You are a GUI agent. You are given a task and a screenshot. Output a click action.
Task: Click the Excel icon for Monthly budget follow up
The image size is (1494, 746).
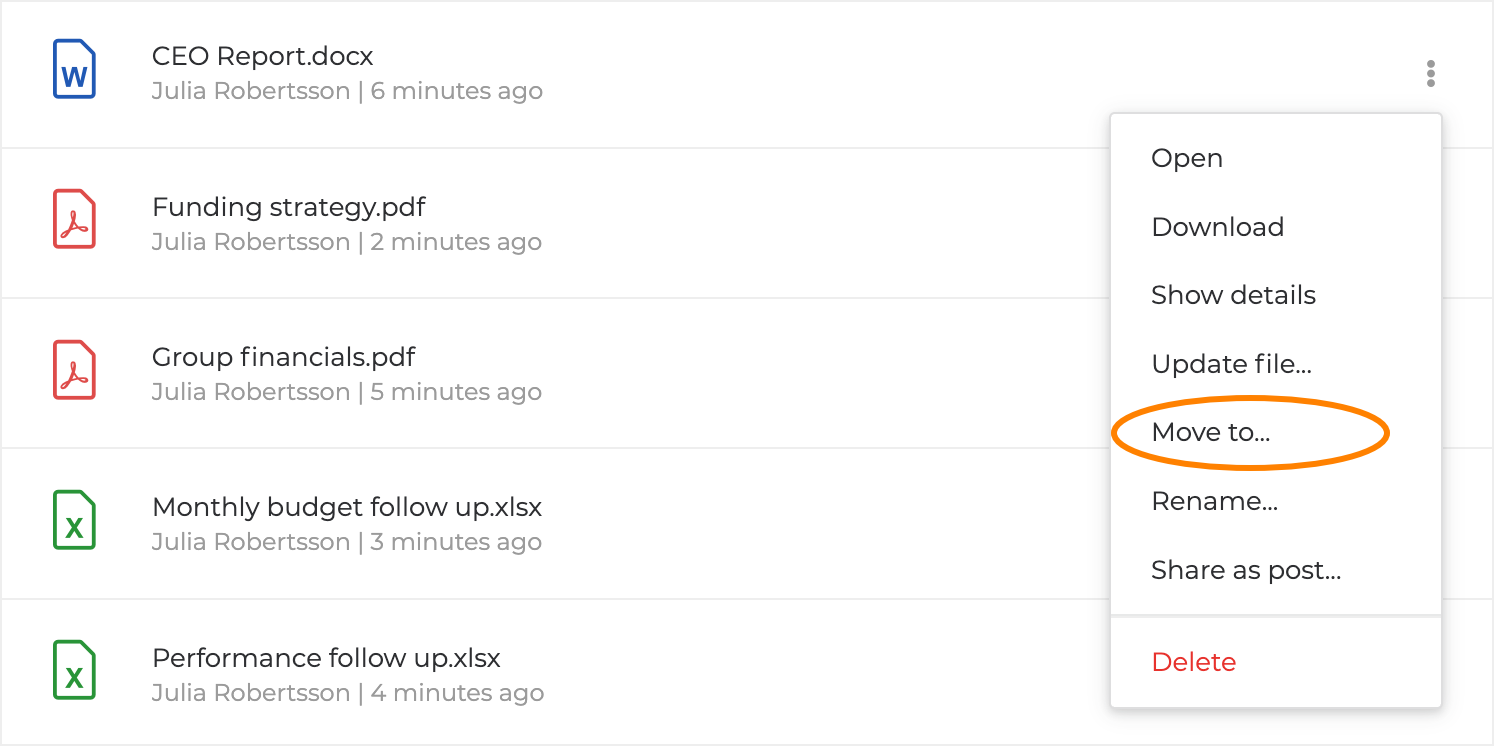(x=74, y=521)
